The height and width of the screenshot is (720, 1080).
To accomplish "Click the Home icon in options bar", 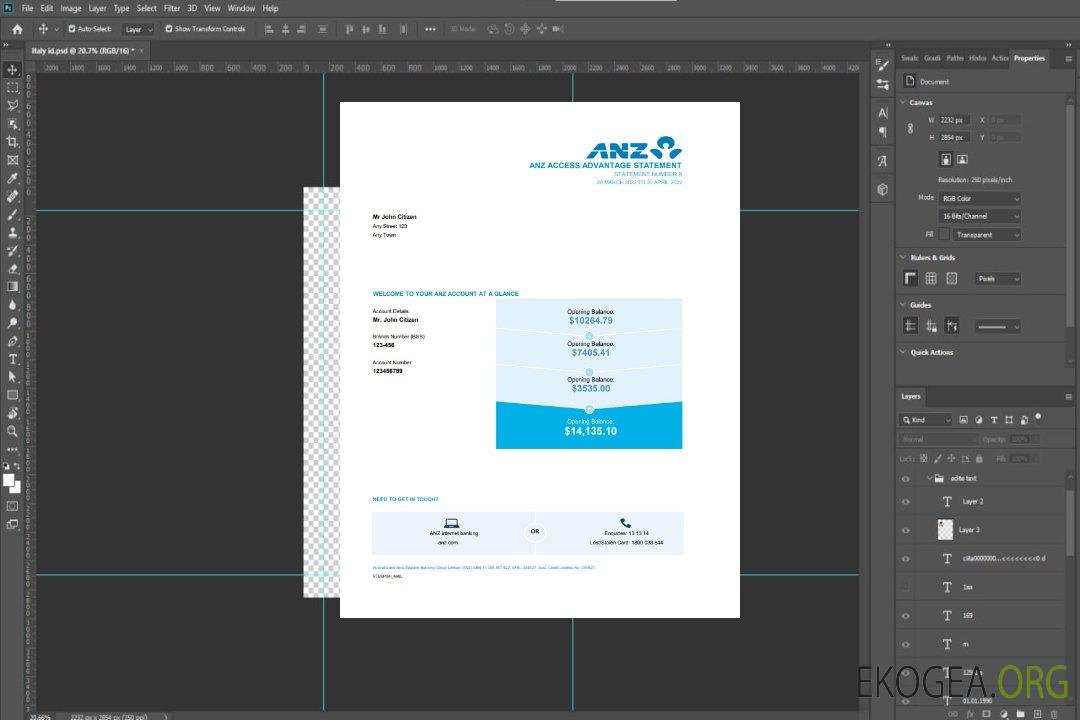I will pos(17,29).
